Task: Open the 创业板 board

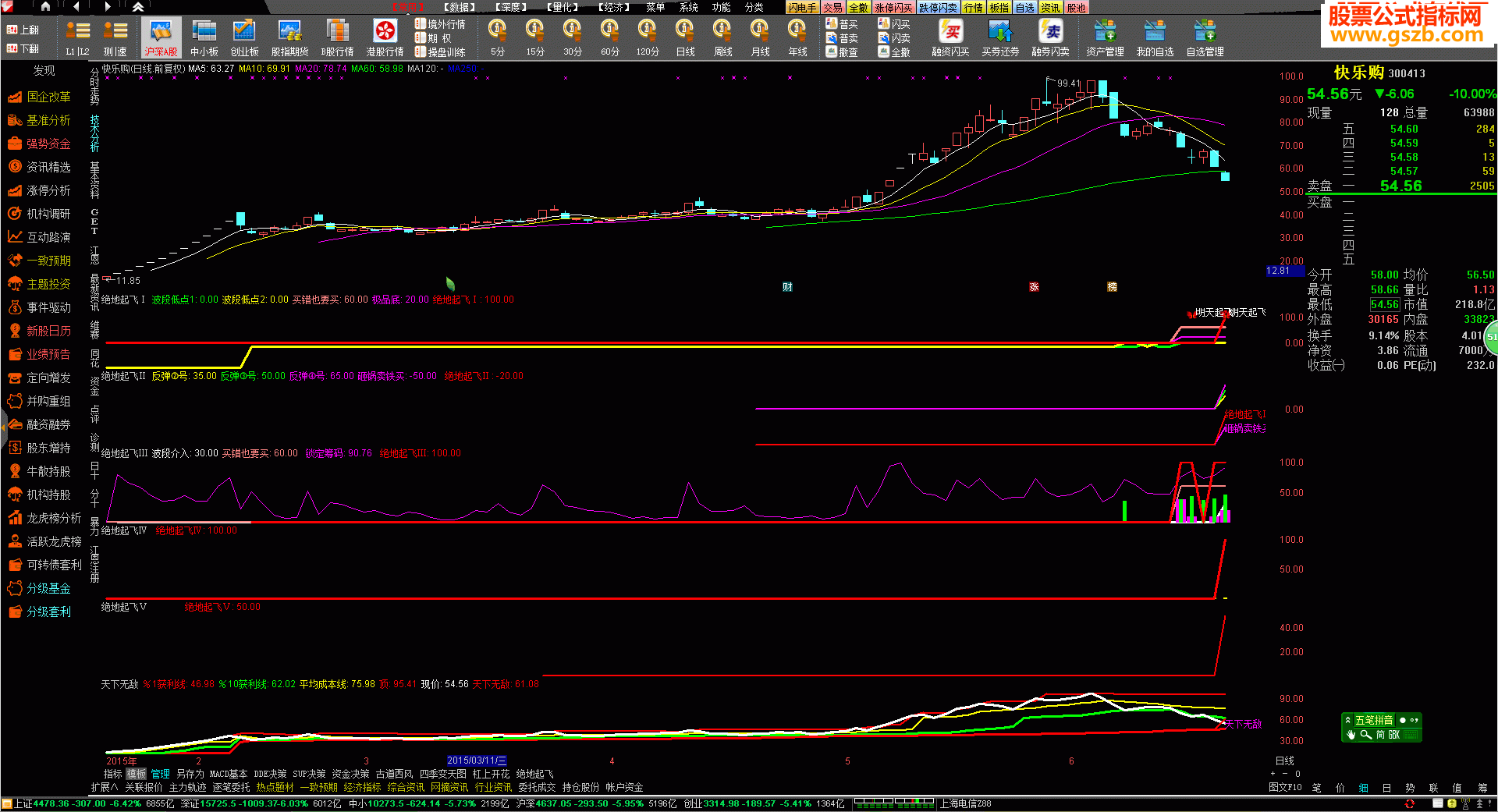Action: (244, 38)
